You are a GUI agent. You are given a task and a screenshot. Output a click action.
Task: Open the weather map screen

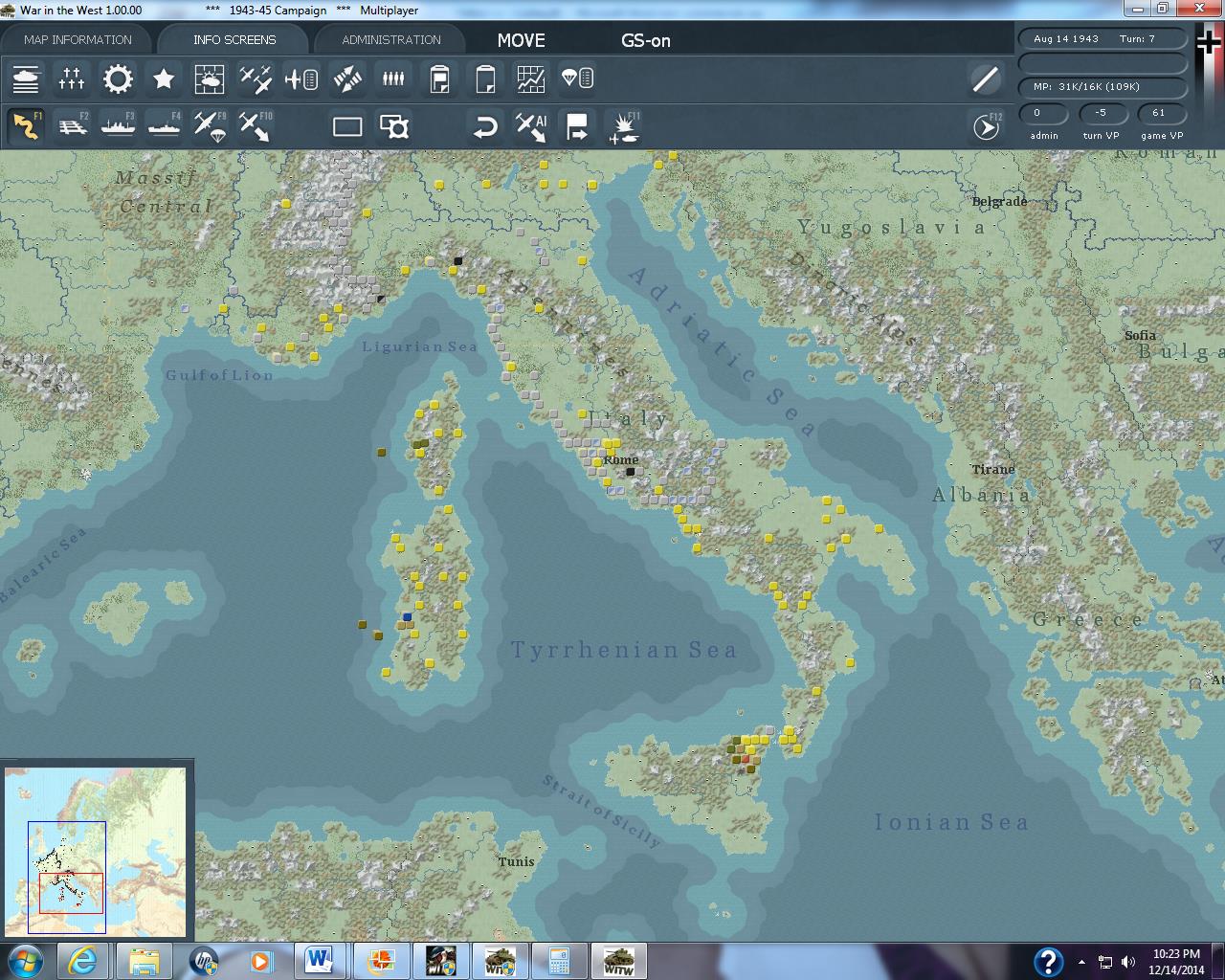point(210,78)
